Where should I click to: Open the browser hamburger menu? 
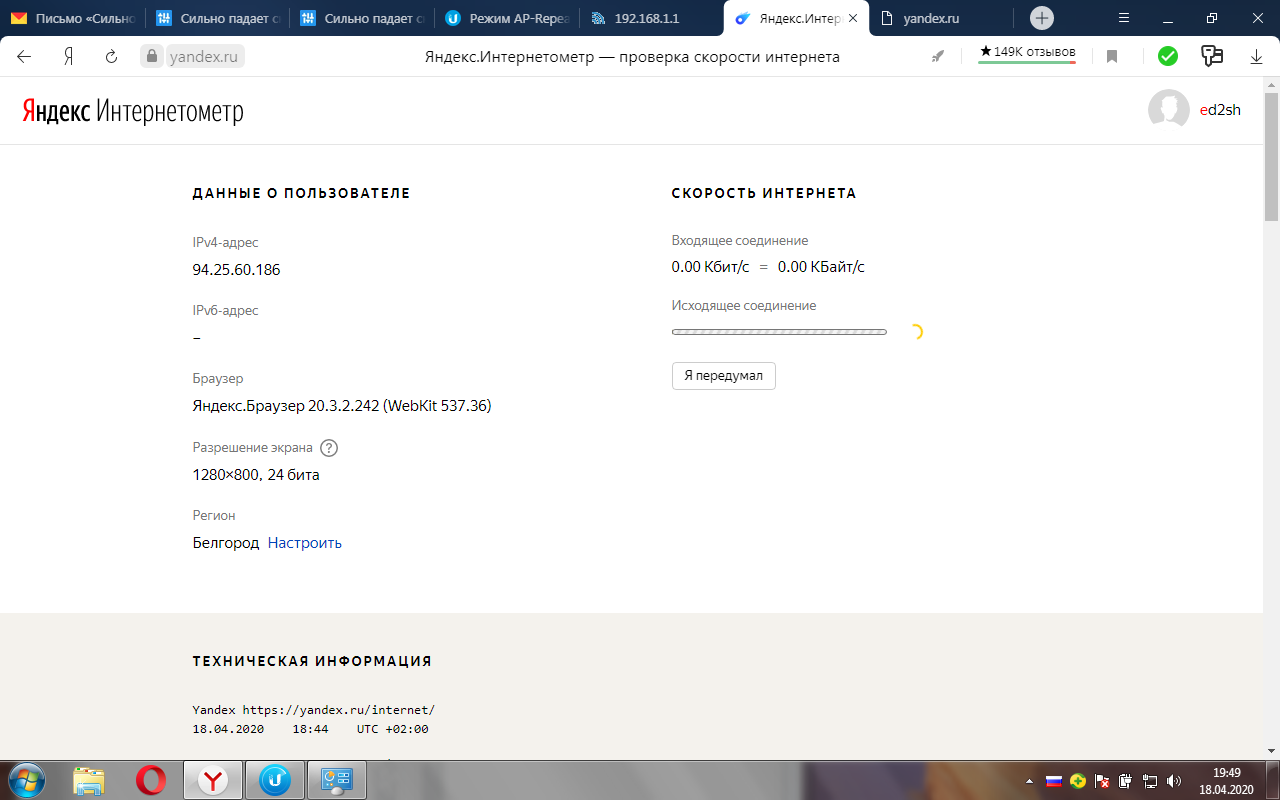(x=1123, y=18)
